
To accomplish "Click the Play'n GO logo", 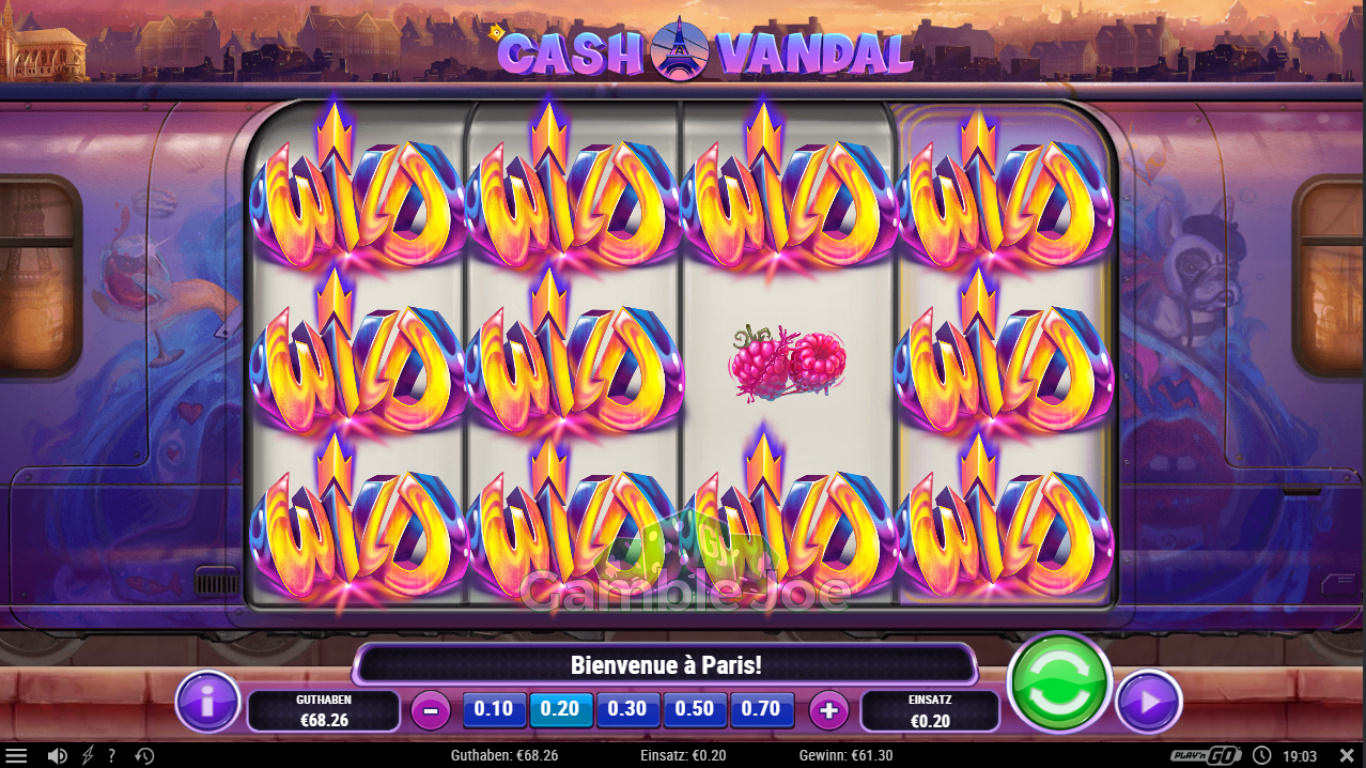I will [x=1206, y=756].
